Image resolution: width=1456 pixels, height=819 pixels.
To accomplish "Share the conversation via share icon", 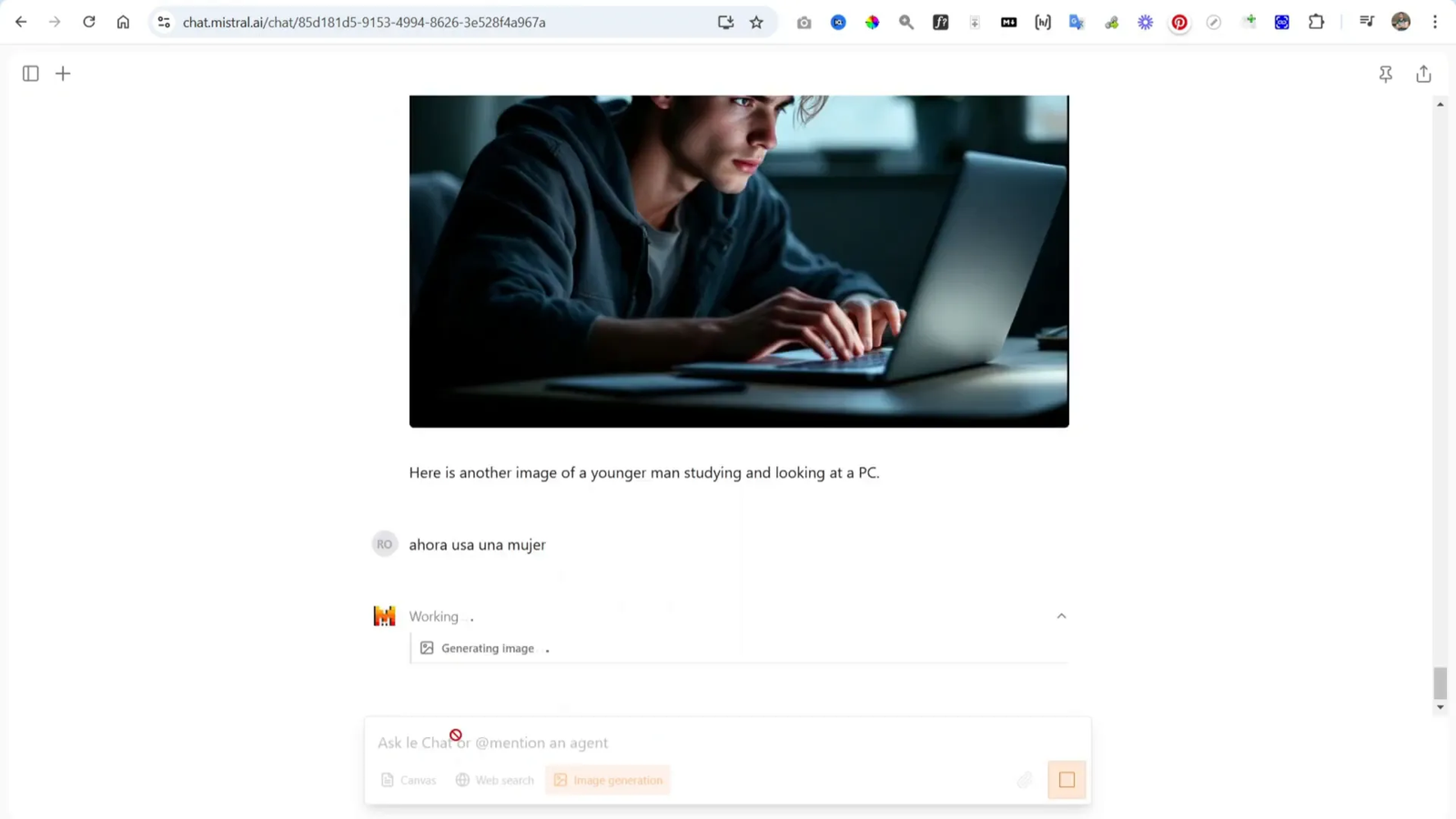I will pos(1424,74).
